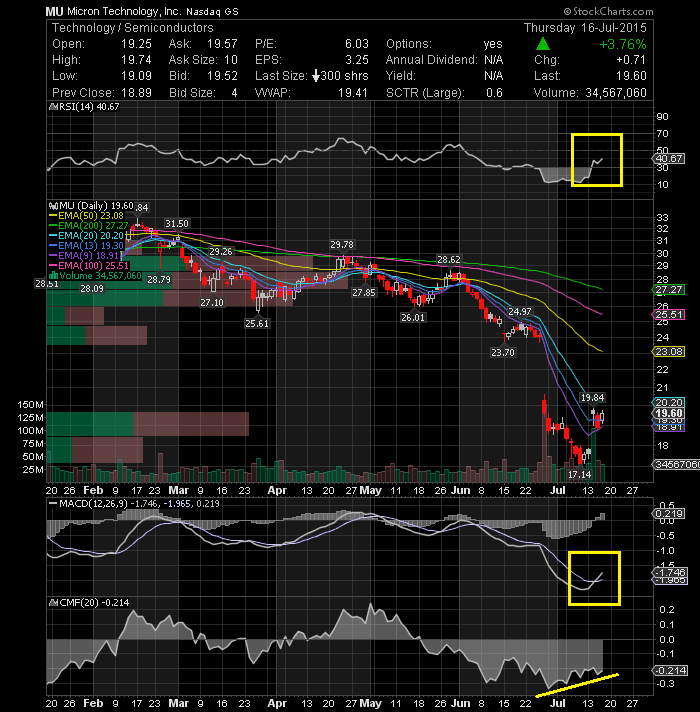Click the CMF(20) -0.214 panel label
Screen dimensions: 700x712
tap(89, 603)
